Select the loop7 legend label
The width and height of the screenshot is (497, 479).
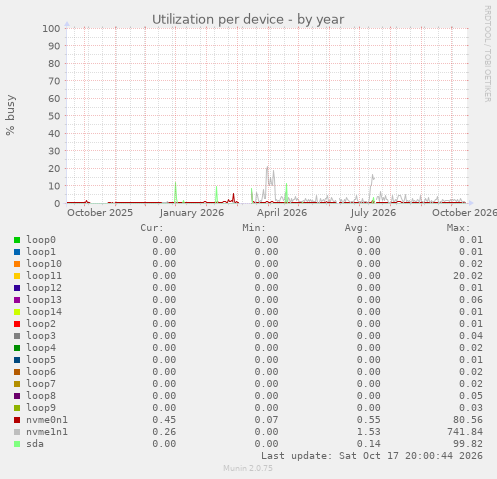coord(41,384)
